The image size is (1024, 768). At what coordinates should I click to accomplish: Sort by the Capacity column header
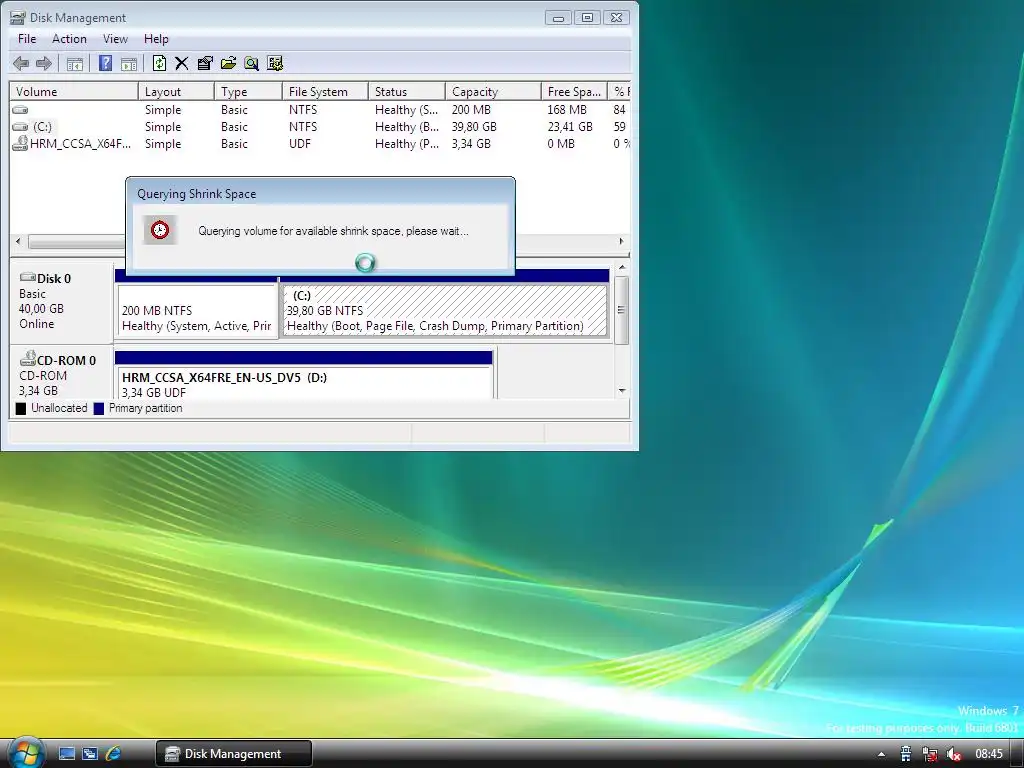click(x=494, y=91)
